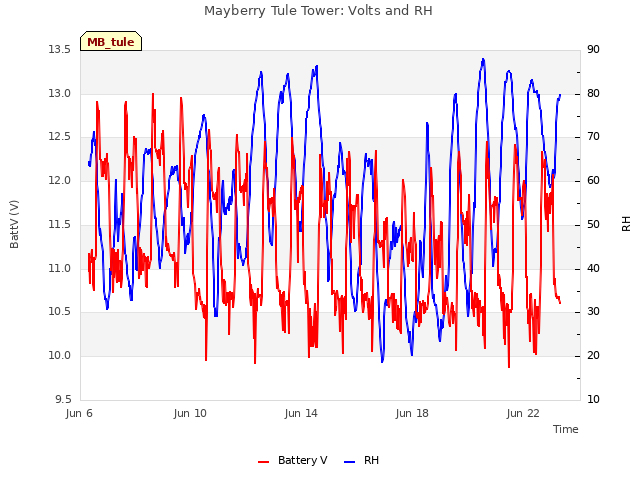
Task: Click the 13.5 left axis value
Action: pos(60,50)
